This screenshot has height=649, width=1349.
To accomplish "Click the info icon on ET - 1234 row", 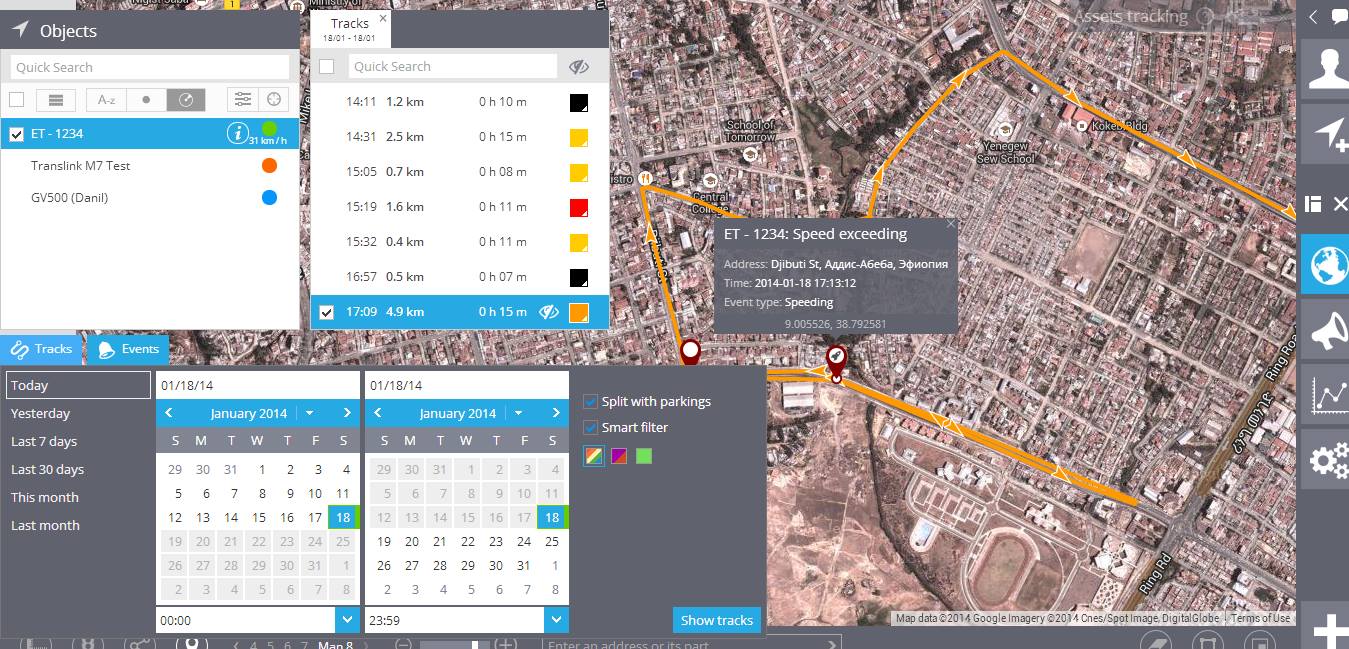I will tap(237, 133).
